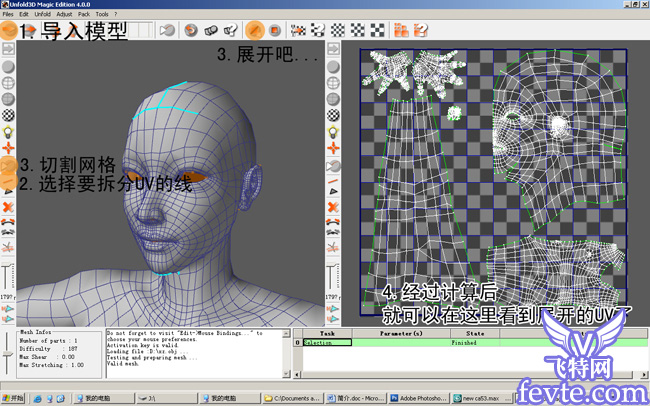This screenshot has height=406, width=650.
Task: Open Internet Explorer from quick launch
Action: pos(38,399)
